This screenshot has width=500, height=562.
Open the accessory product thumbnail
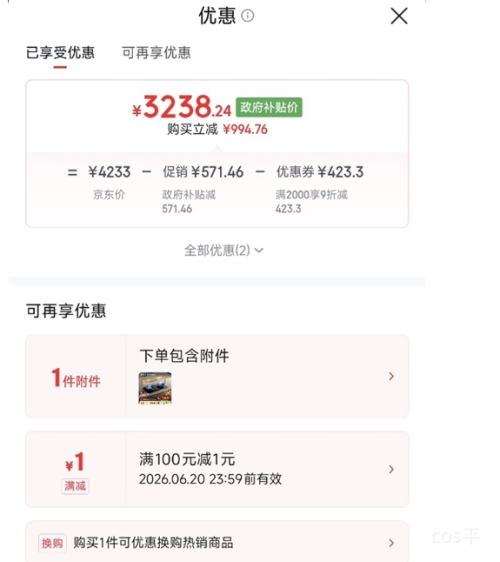tap(155, 388)
